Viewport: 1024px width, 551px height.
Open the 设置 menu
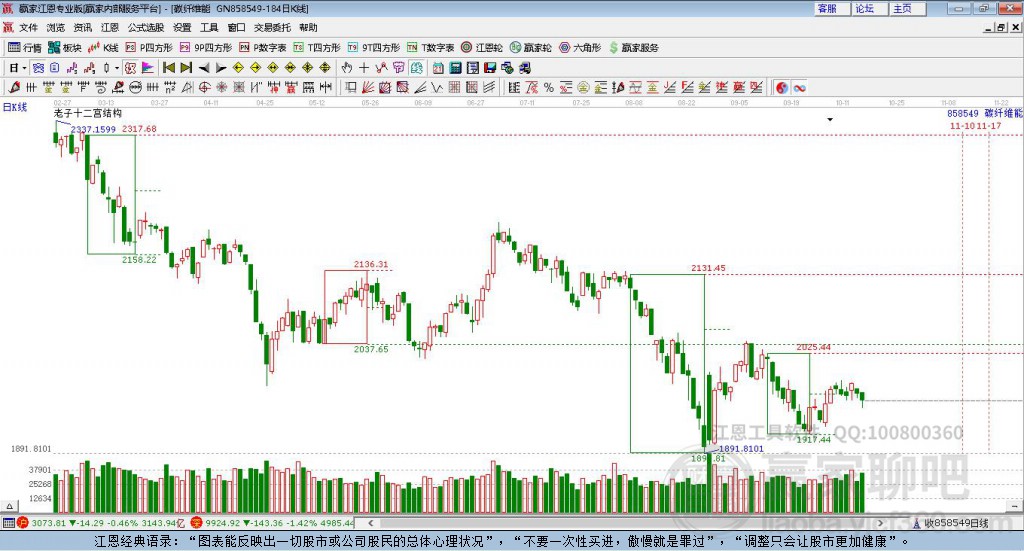182,27
